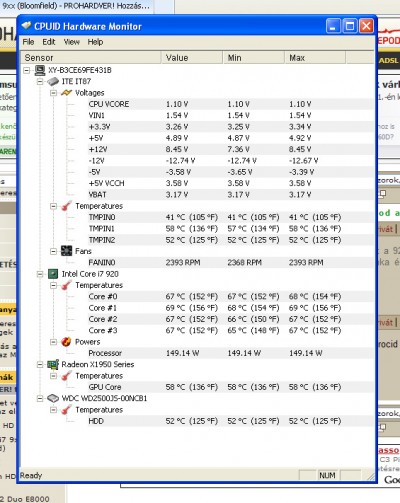Select the +5V VCCH row
400x503 pixels.
point(230,184)
